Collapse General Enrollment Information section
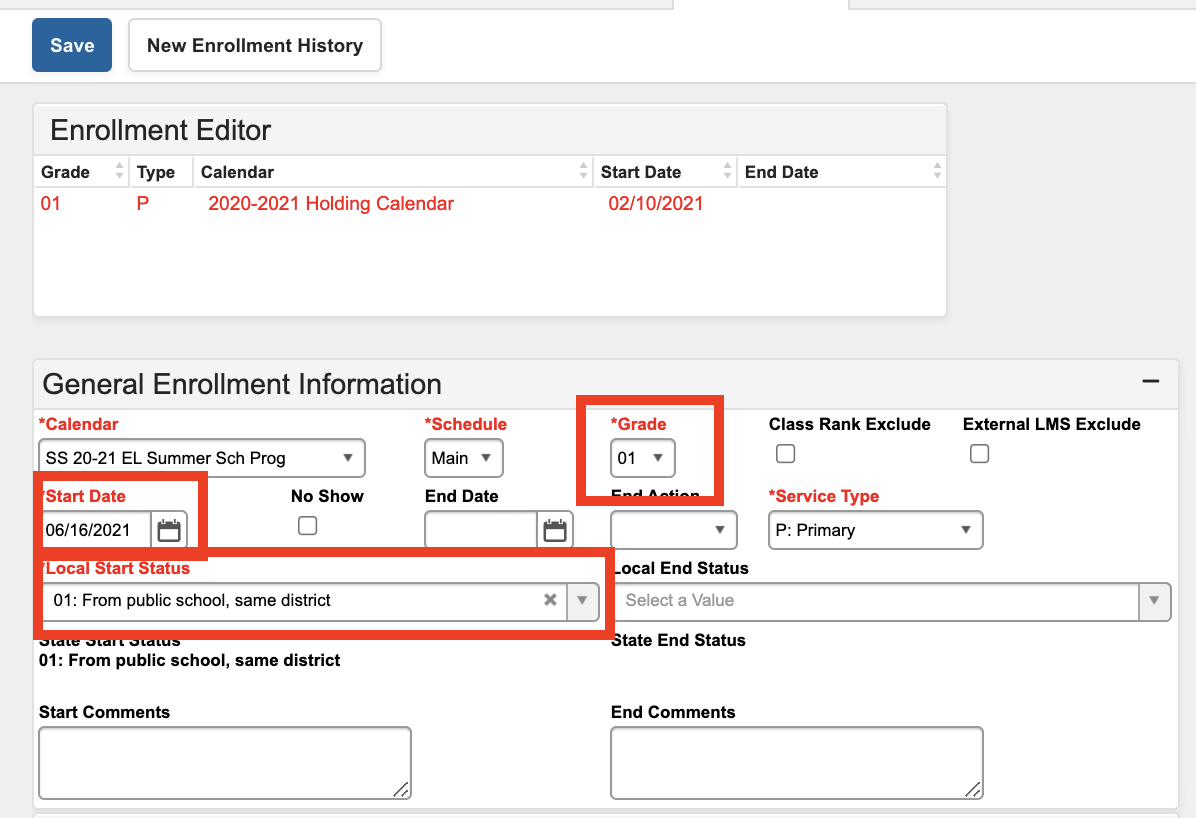 1150,381
